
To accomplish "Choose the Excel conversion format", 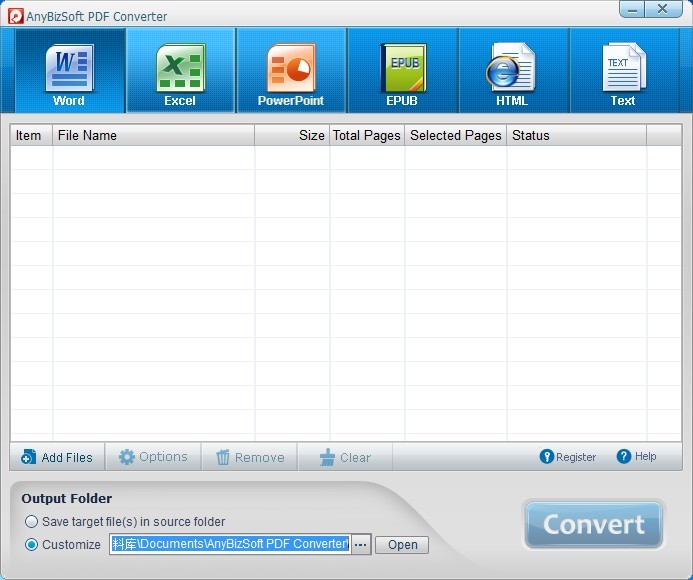I will [180, 72].
